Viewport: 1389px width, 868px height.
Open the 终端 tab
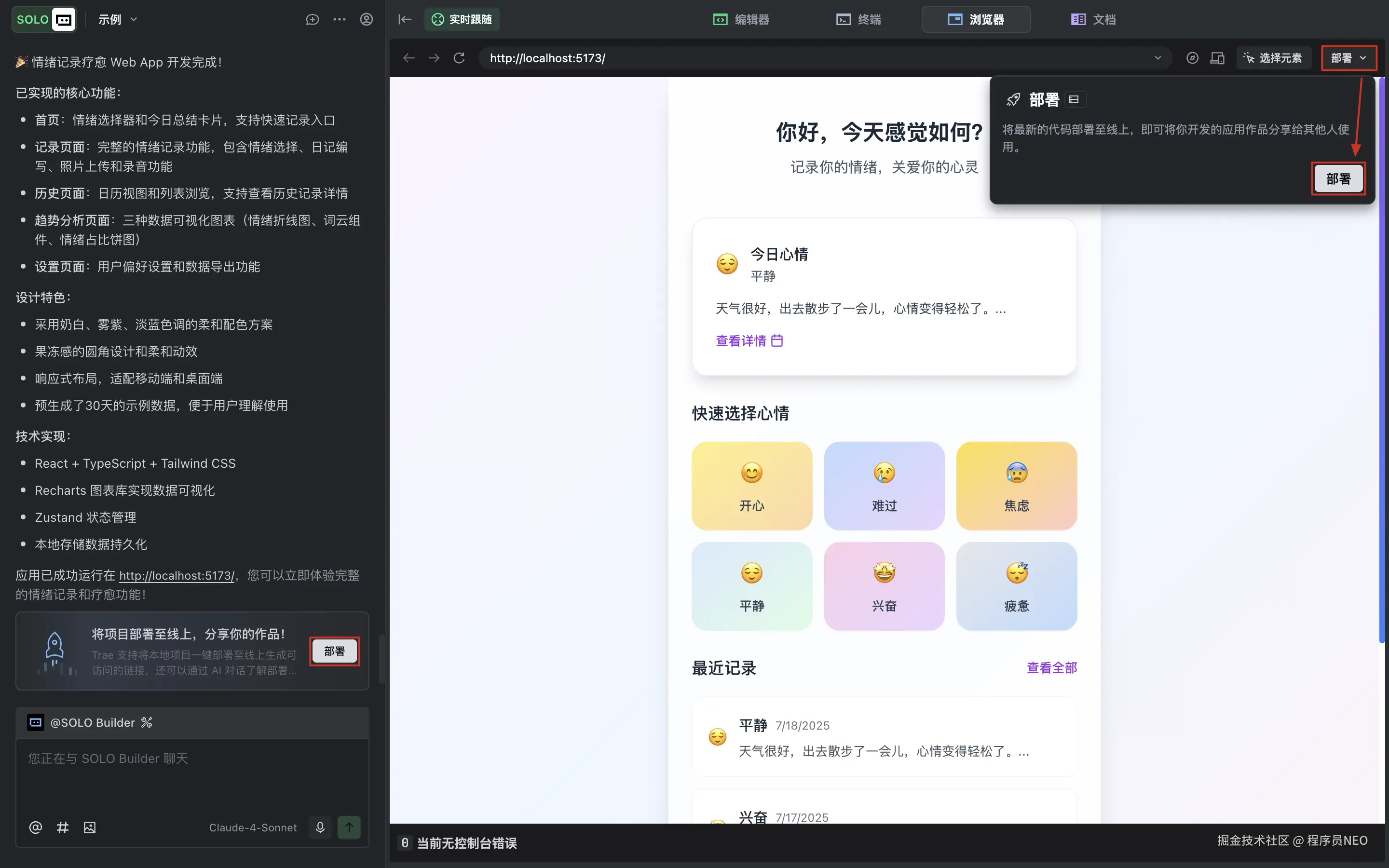858,19
